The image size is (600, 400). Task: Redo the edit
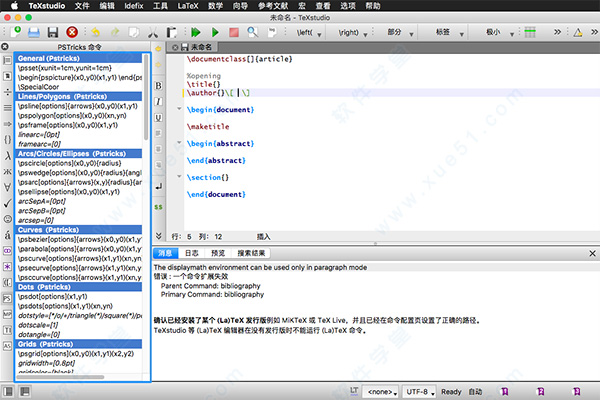coord(115,32)
